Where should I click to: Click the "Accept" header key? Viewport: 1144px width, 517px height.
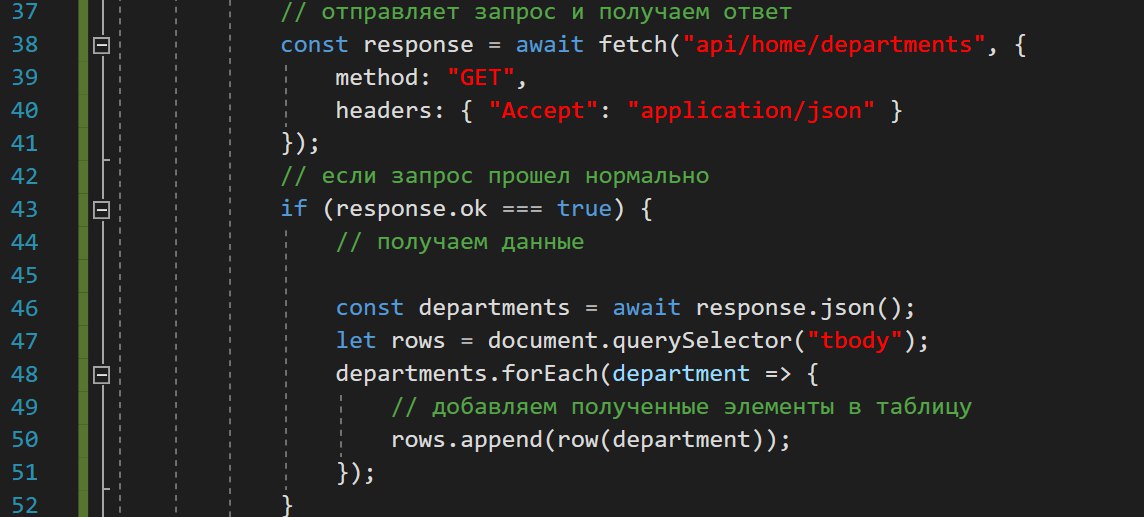tap(542, 111)
